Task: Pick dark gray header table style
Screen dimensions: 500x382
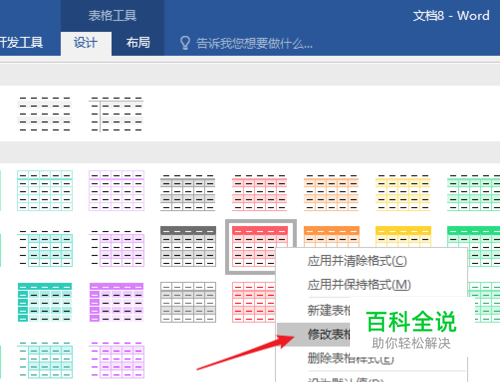Action: tap(188, 246)
